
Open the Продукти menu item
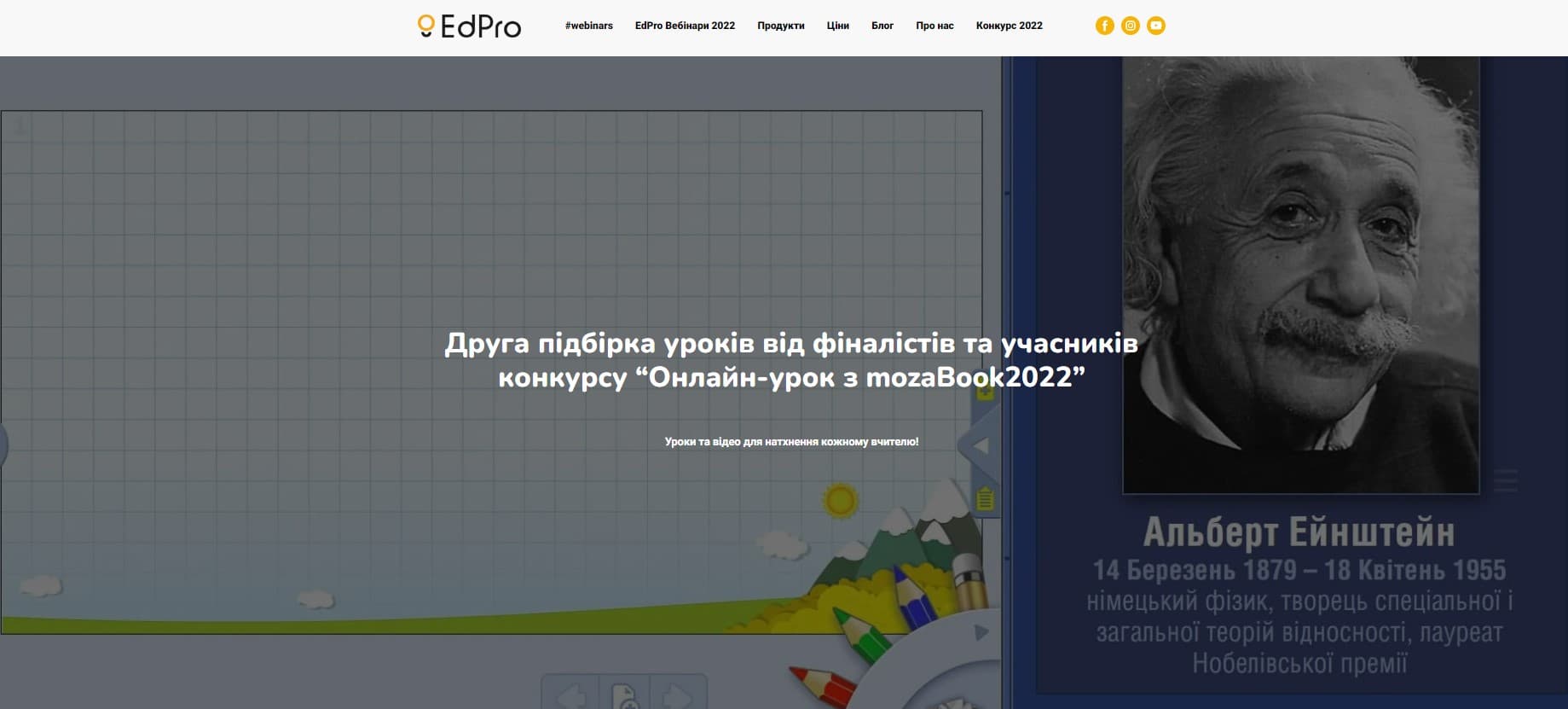[781, 26]
